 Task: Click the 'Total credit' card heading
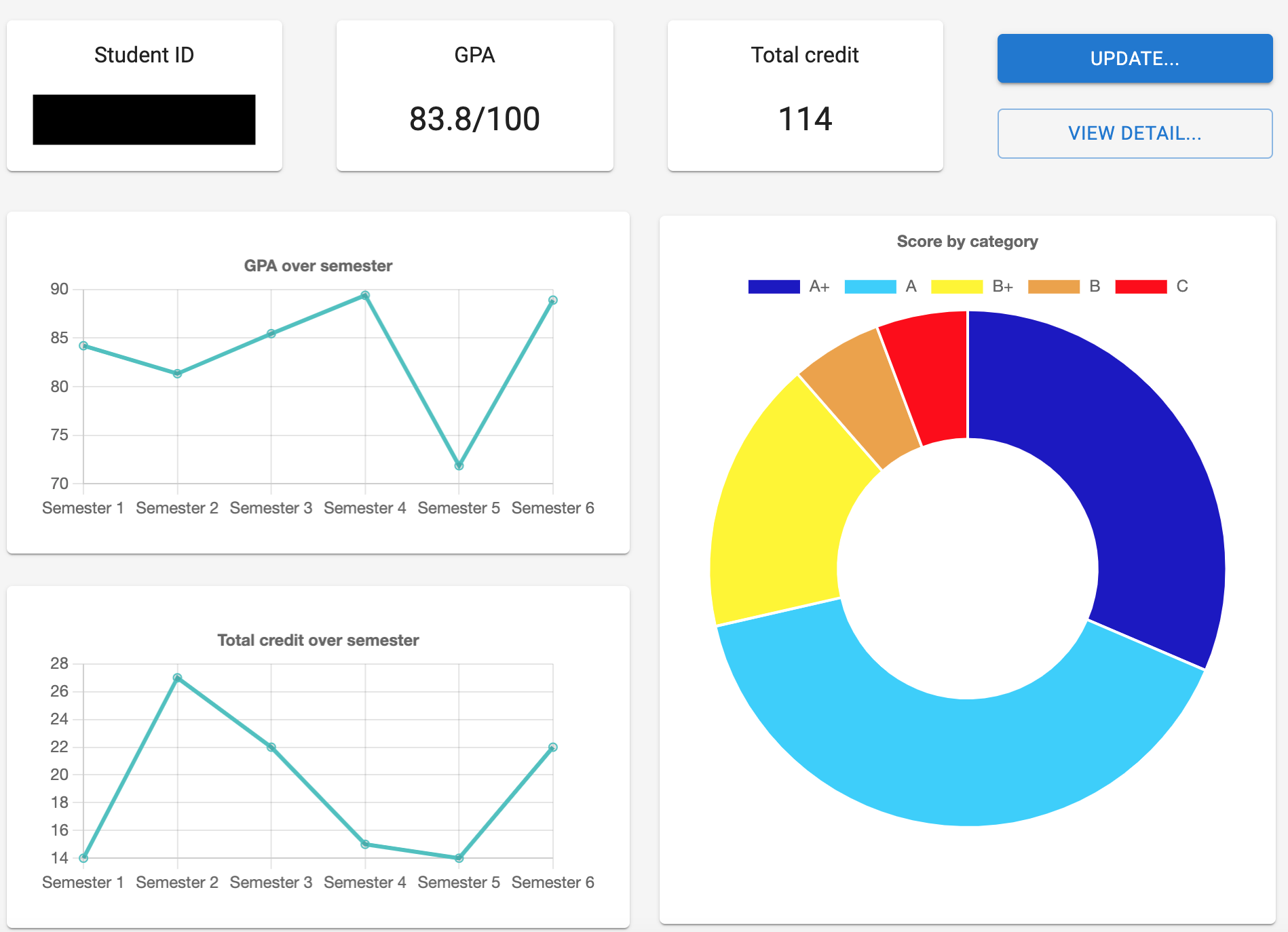(x=805, y=55)
